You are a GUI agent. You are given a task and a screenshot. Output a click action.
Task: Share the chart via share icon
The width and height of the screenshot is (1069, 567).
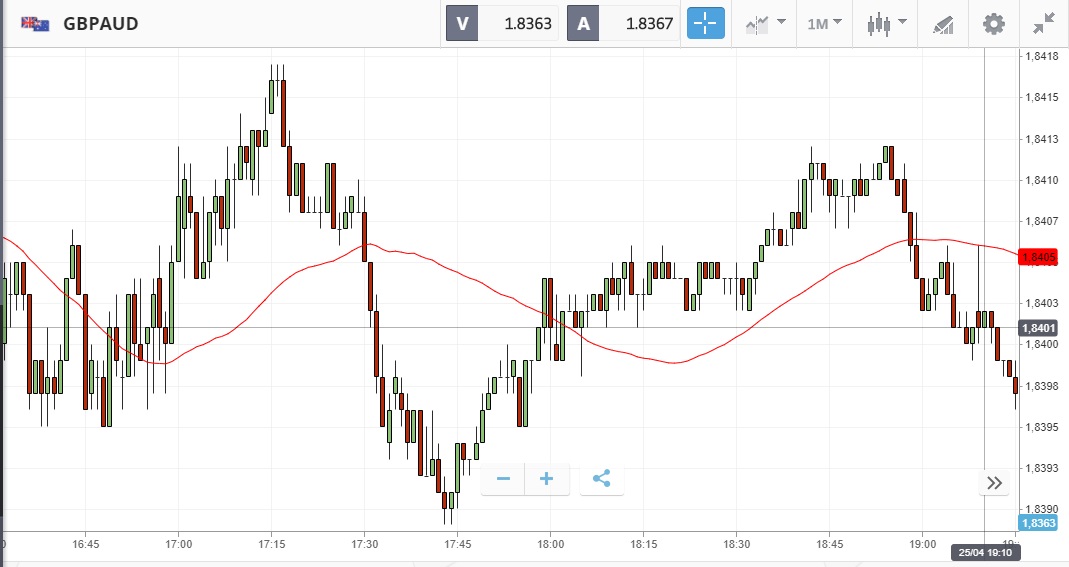click(601, 478)
